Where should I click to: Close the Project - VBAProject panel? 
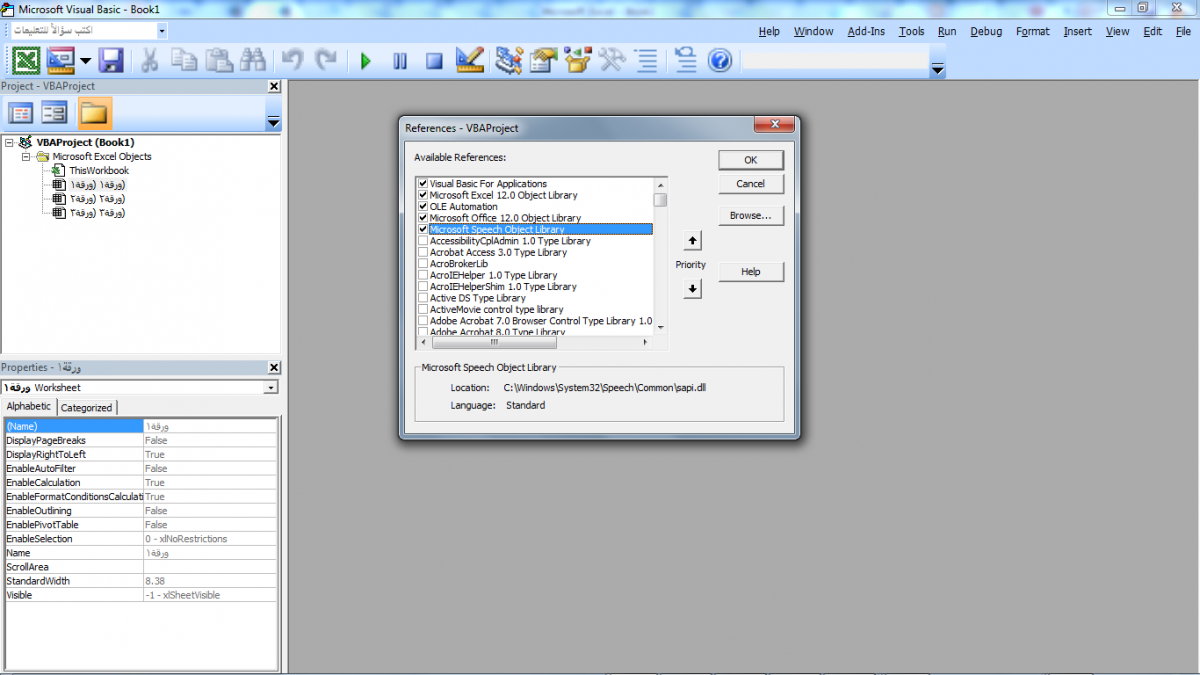(274, 87)
